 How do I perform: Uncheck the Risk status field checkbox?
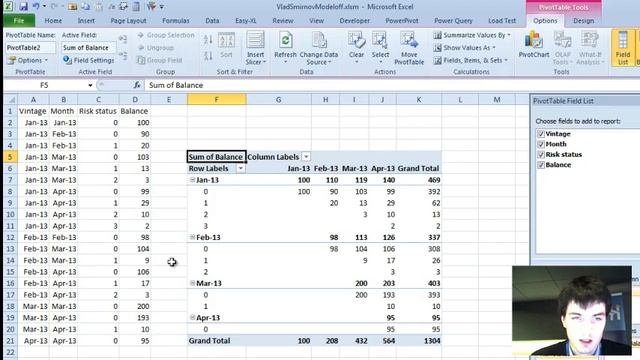541,154
